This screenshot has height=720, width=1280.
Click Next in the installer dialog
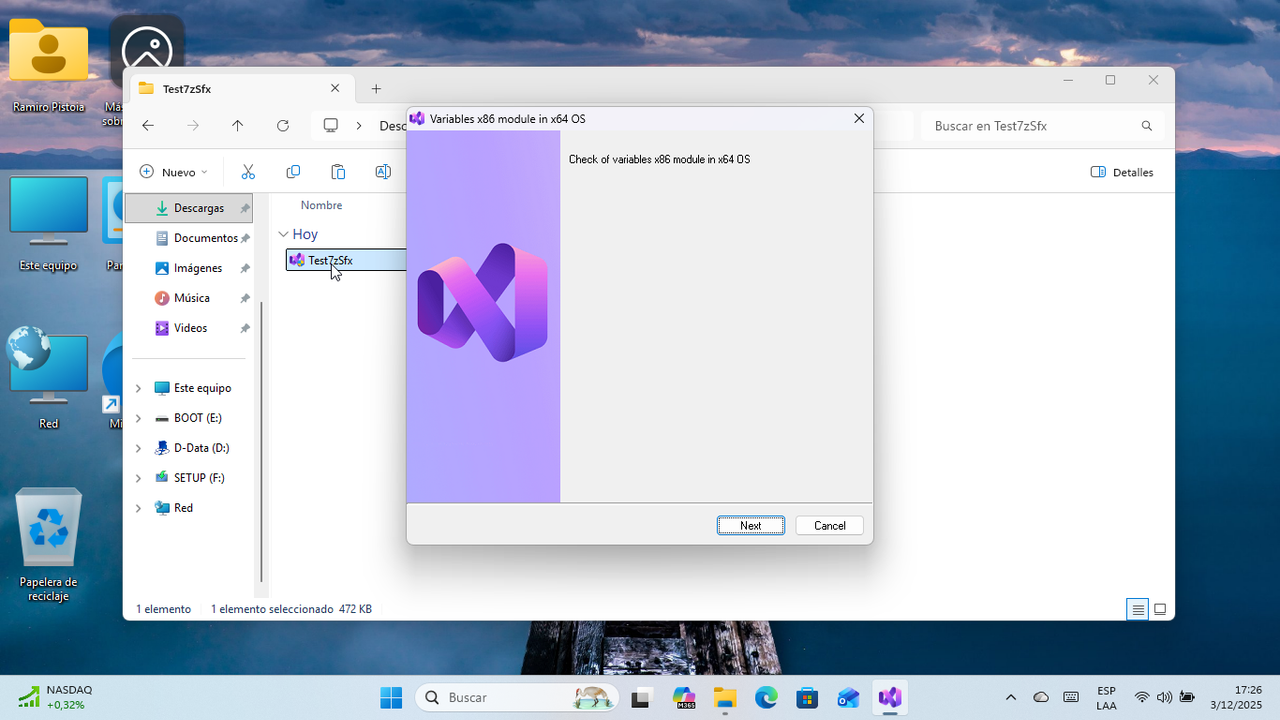coord(750,525)
